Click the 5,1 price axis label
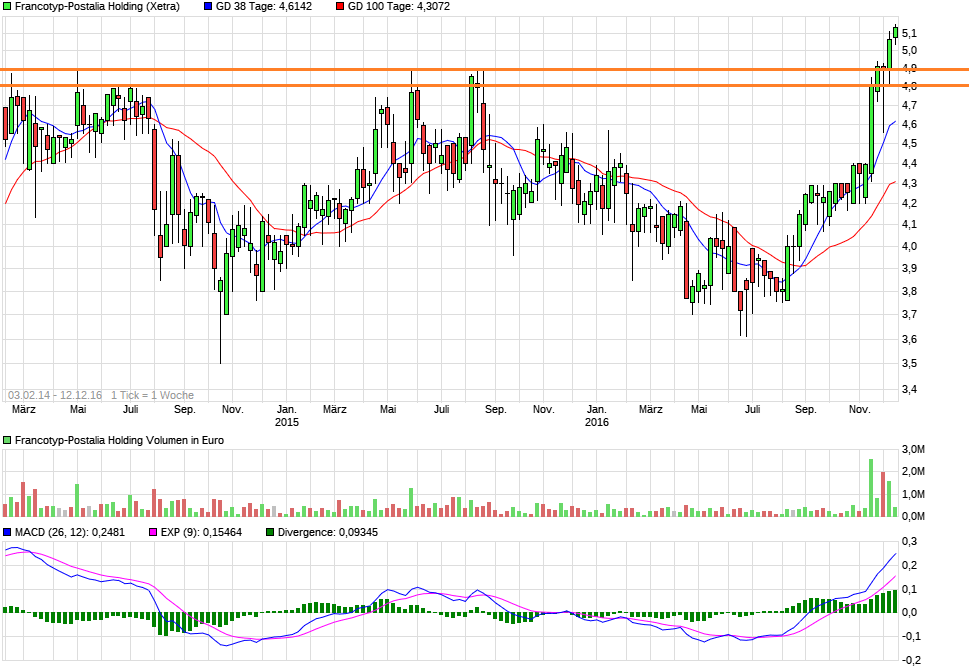This screenshot has width=969, height=670. [909, 33]
